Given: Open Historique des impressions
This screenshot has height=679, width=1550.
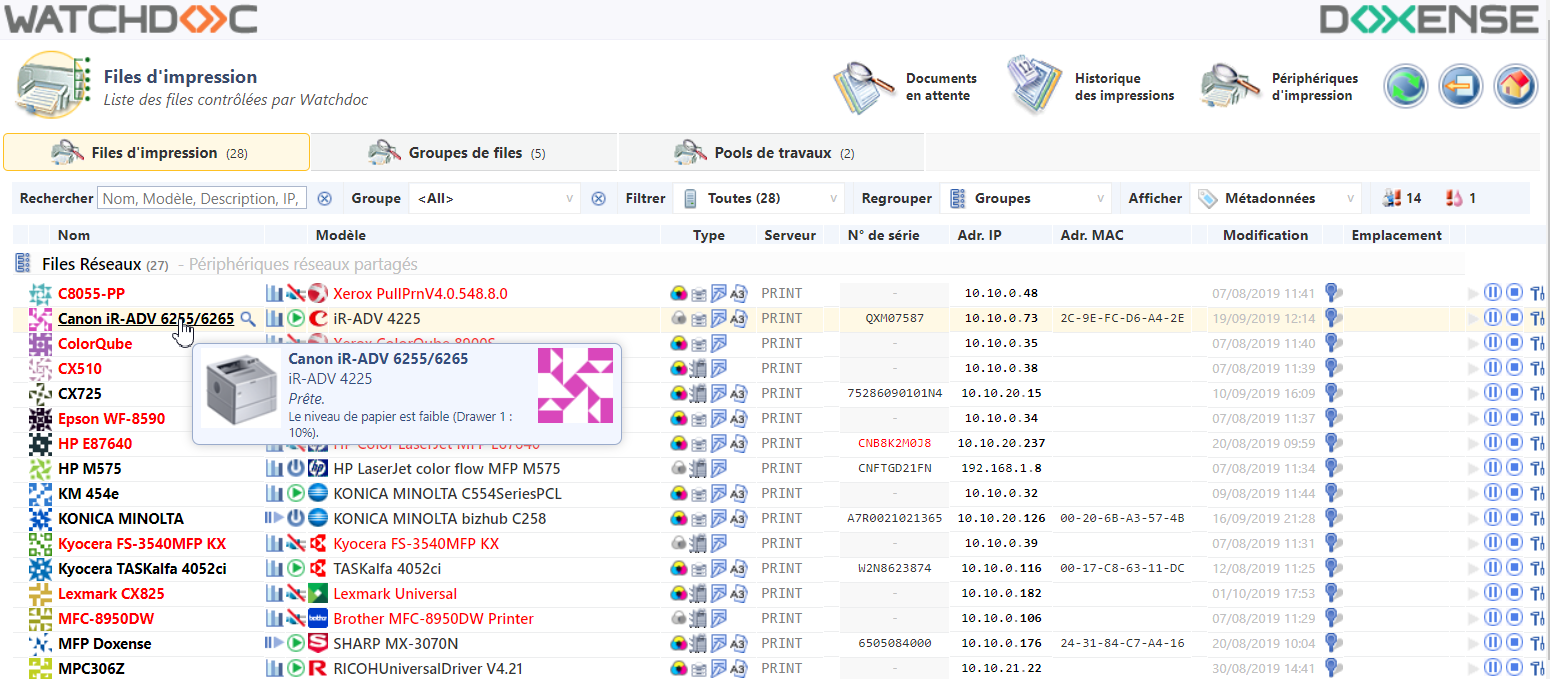Looking at the screenshot, I should click(x=1091, y=87).
